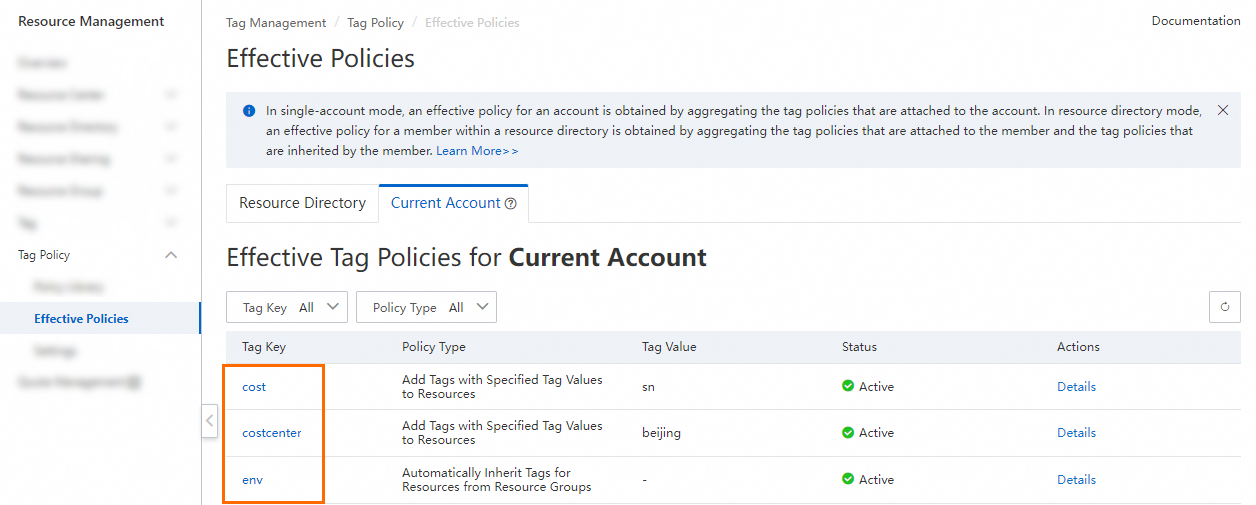The image size is (1256, 505).
Task: Click the help icon beside Current Account
Action: pyautogui.click(x=511, y=204)
